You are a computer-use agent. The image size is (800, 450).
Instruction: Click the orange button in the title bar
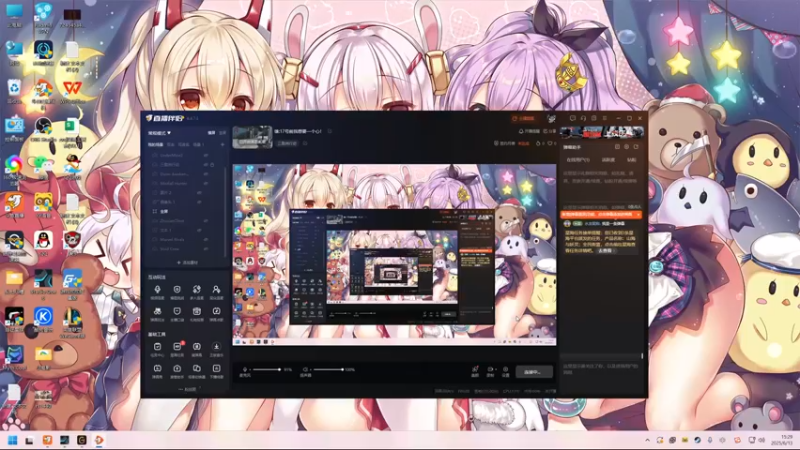point(523,118)
